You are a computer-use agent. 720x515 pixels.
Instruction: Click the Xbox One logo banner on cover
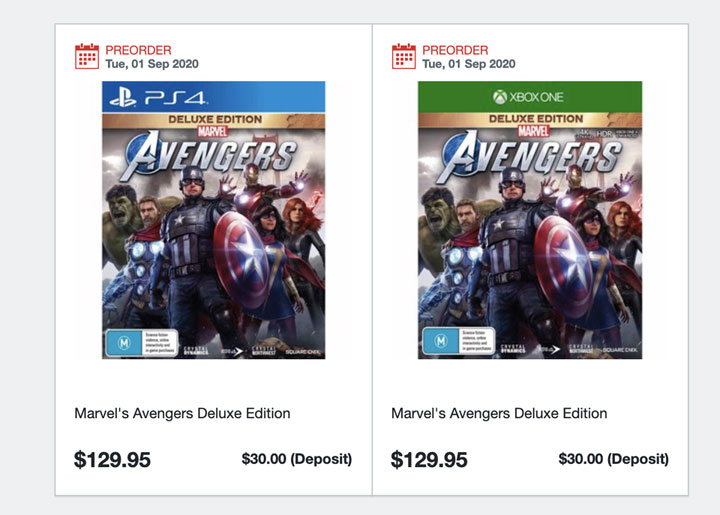point(530,97)
